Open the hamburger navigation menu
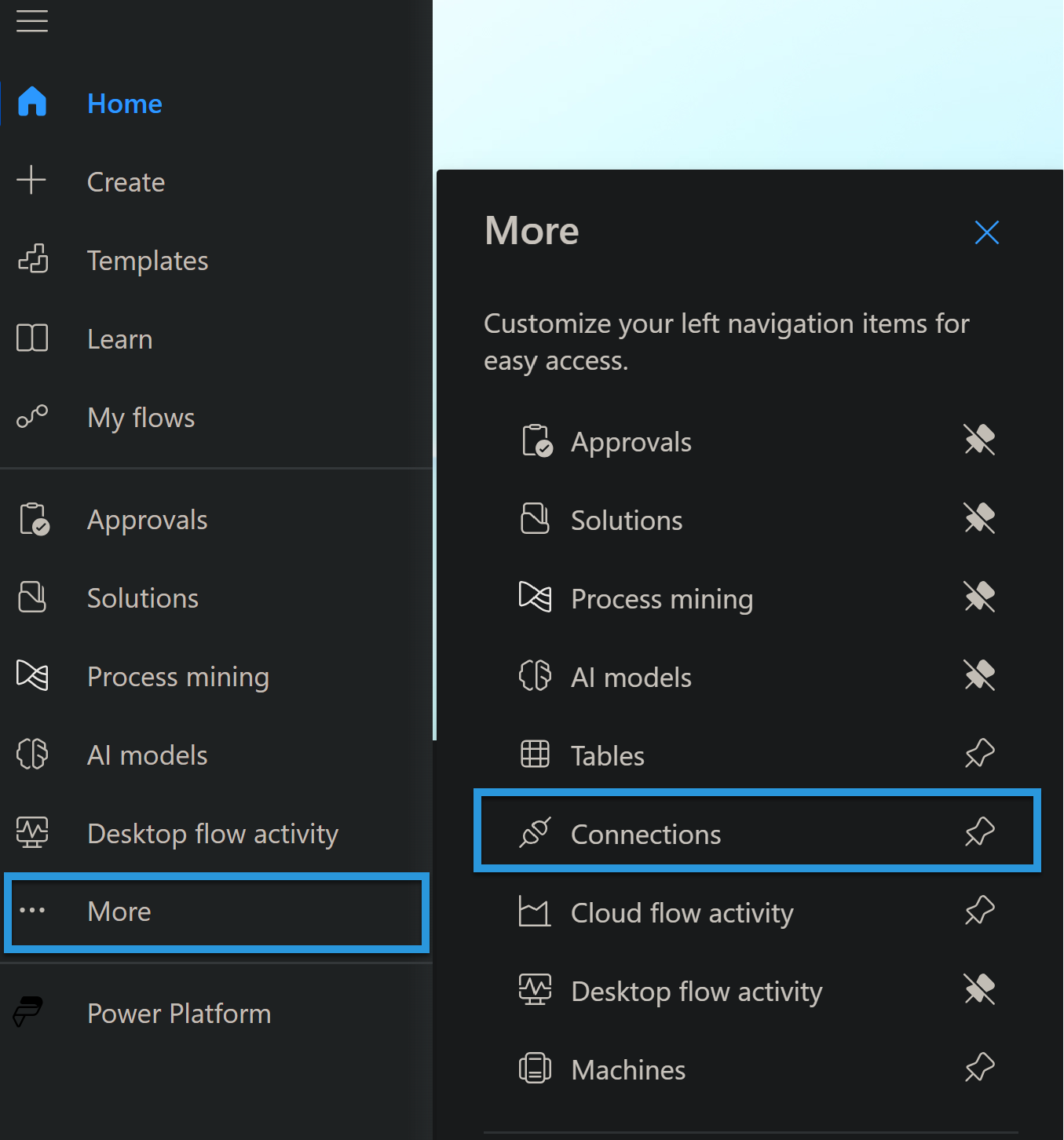Viewport: 1064px width, 1140px height. pyautogui.click(x=31, y=21)
